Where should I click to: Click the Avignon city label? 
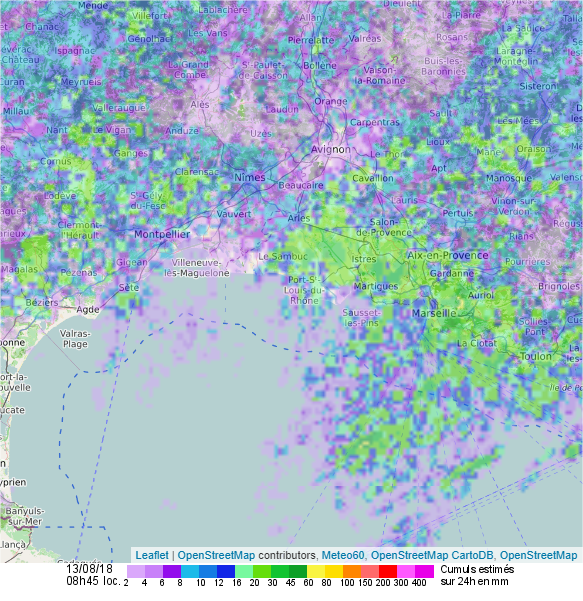(x=331, y=149)
